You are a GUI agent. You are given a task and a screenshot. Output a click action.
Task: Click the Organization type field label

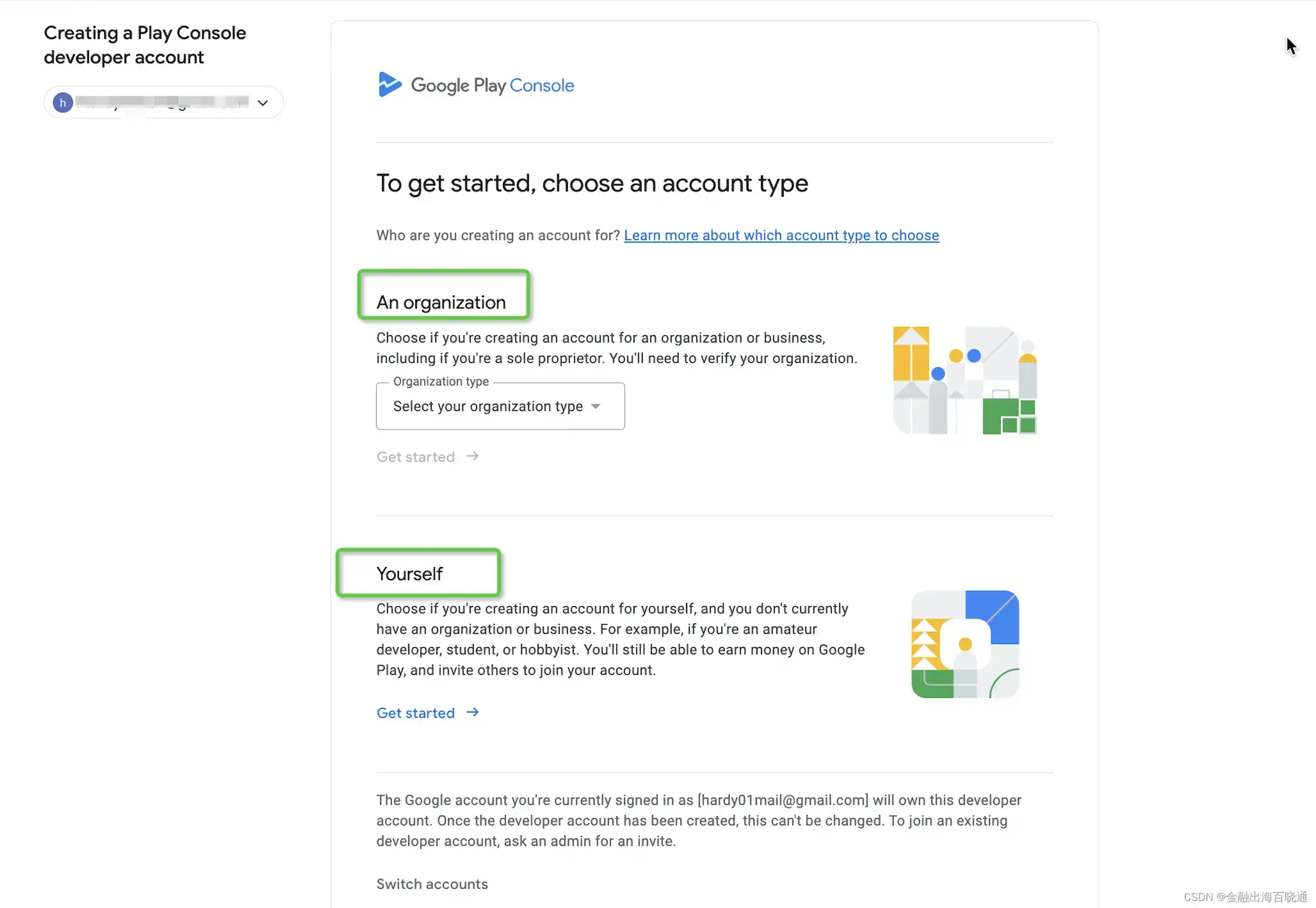coord(441,381)
